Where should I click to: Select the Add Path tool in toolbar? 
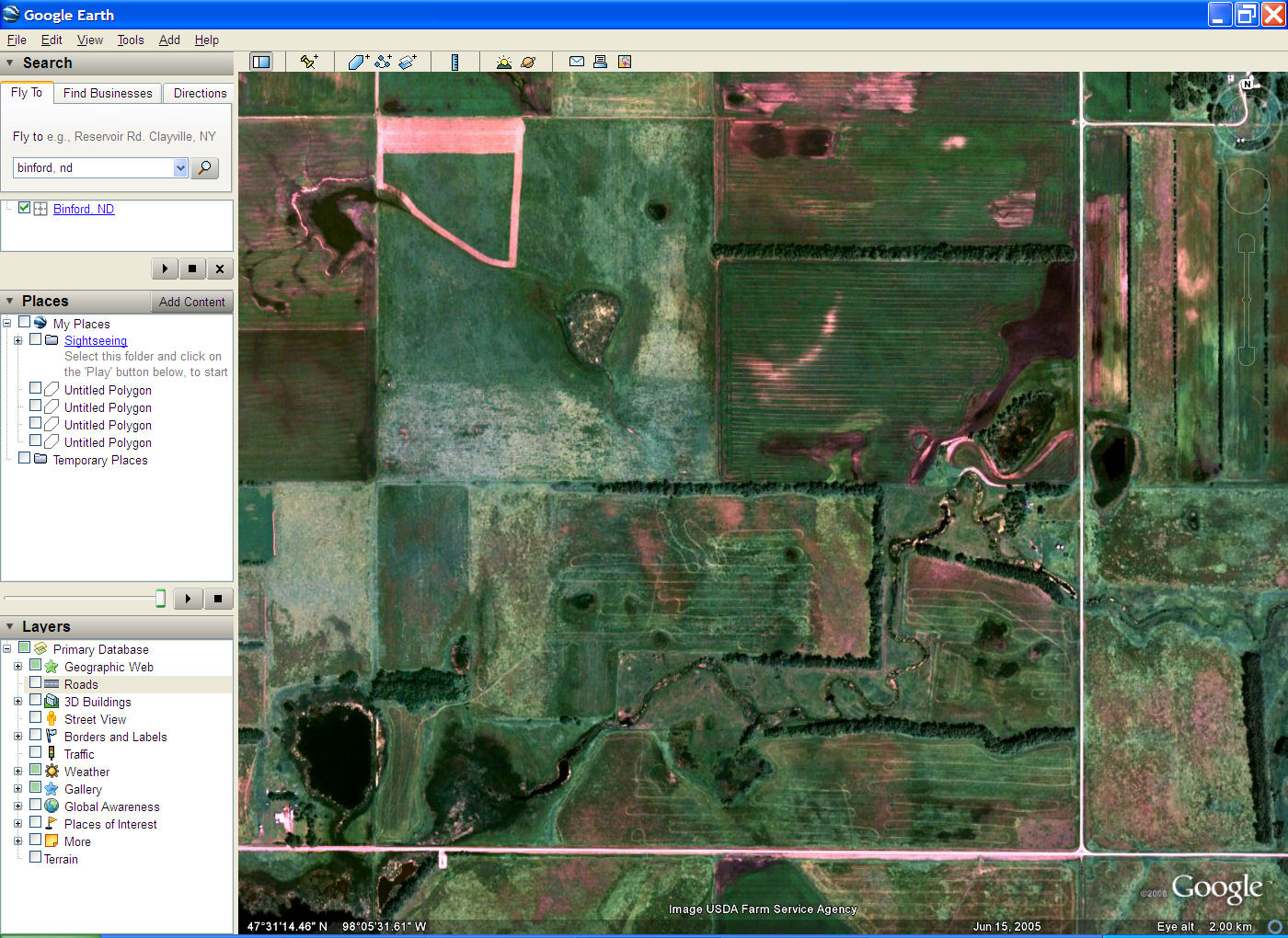(383, 62)
